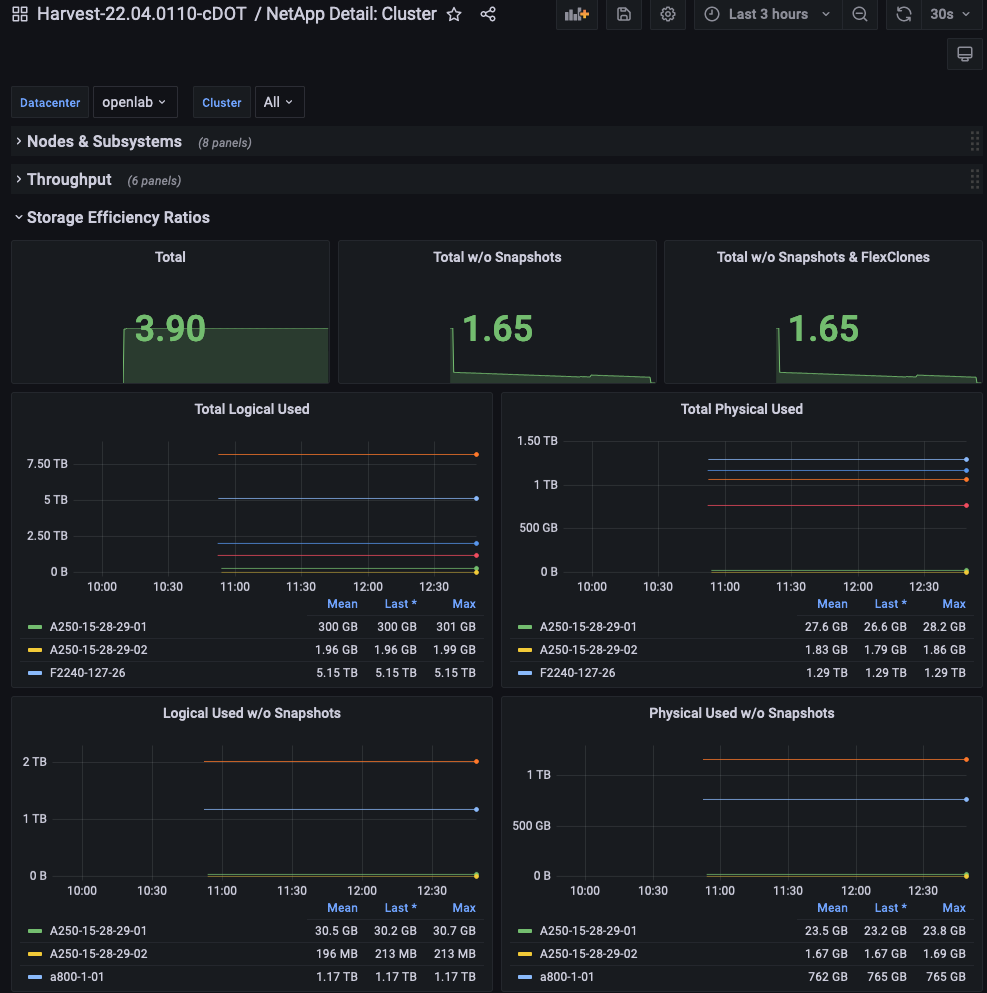Sort the Total Logical Used legend by Max
Screen dimensions: 987x993
tap(463, 603)
